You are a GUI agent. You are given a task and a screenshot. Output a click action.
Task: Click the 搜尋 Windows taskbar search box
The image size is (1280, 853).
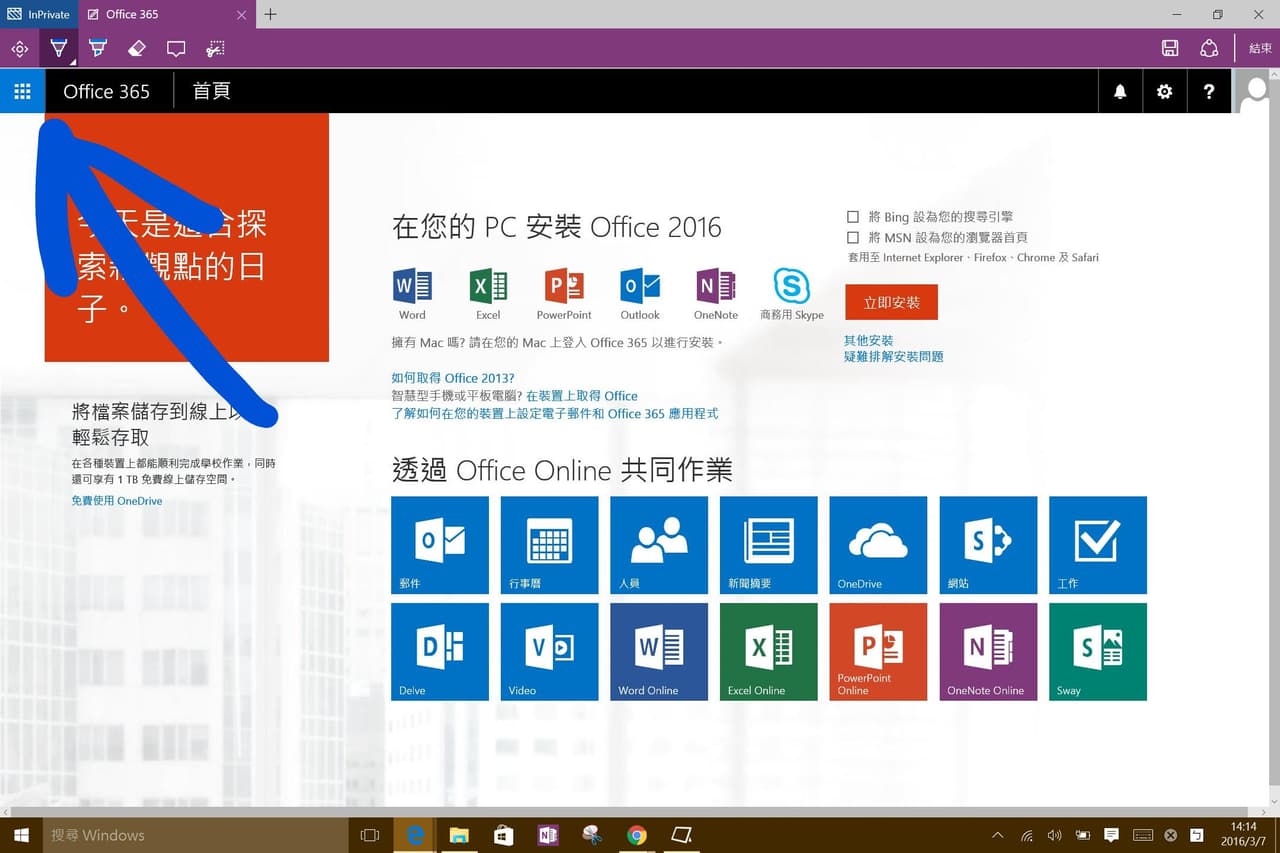coord(197,835)
